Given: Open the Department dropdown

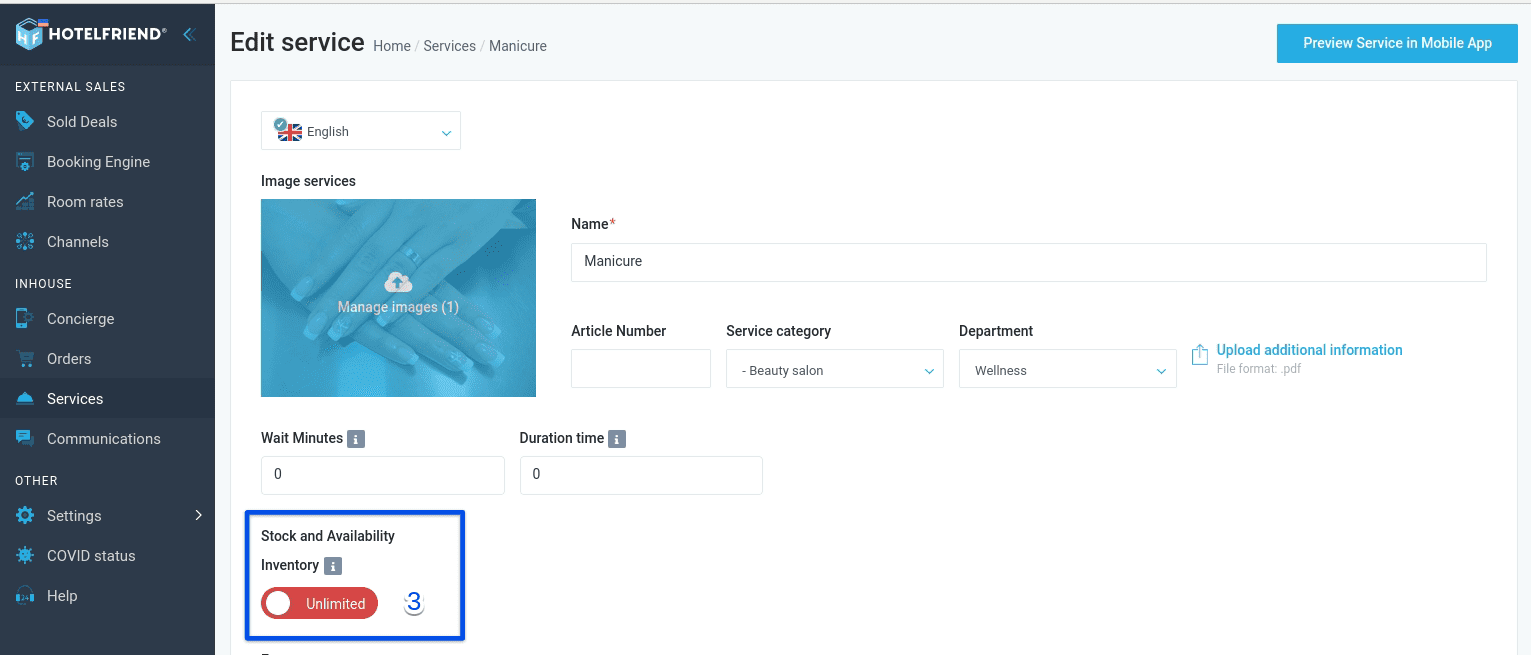Looking at the screenshot, I should click(x=1068, y=369).
